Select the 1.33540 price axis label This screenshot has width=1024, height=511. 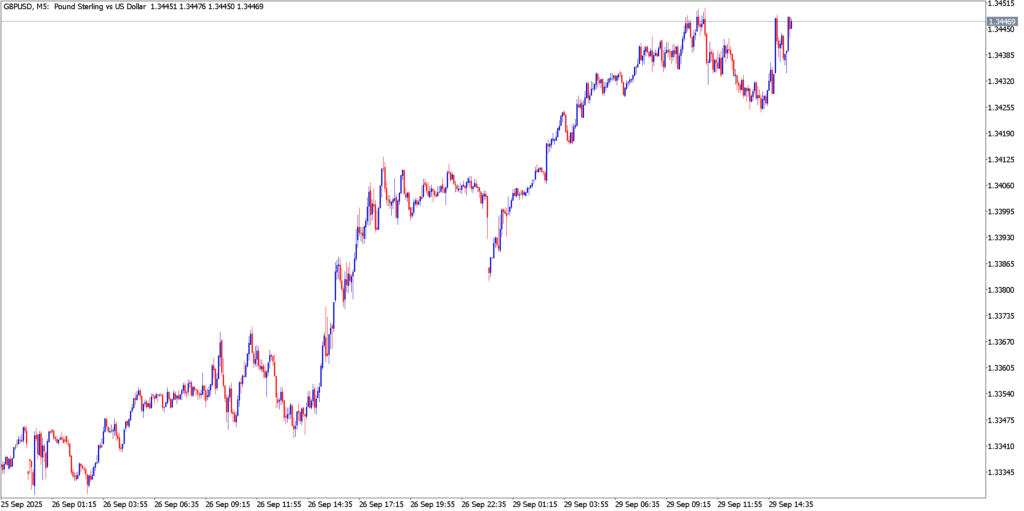pos(1002,394)
